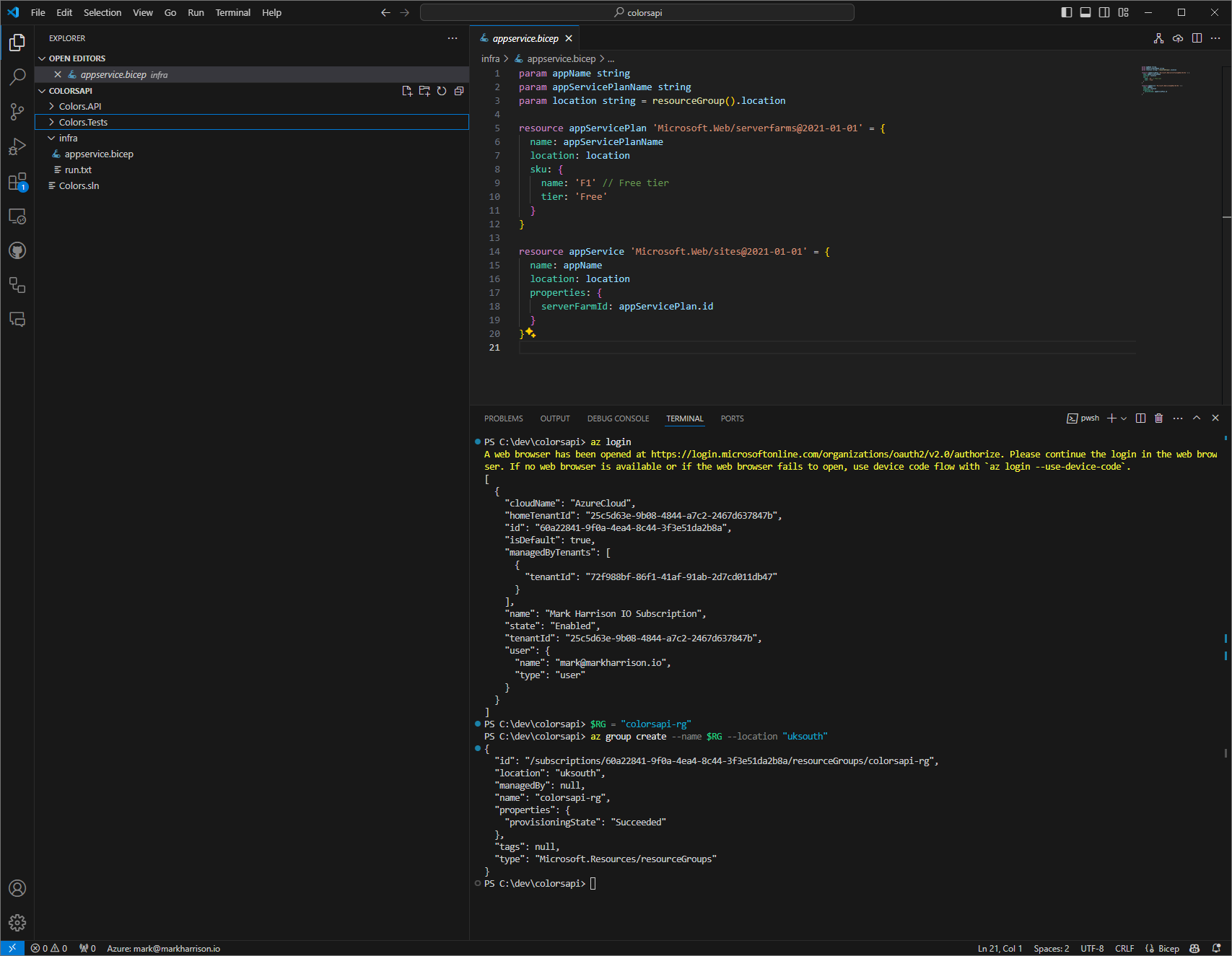Open the Search view in activity bar

click(17, 76)
